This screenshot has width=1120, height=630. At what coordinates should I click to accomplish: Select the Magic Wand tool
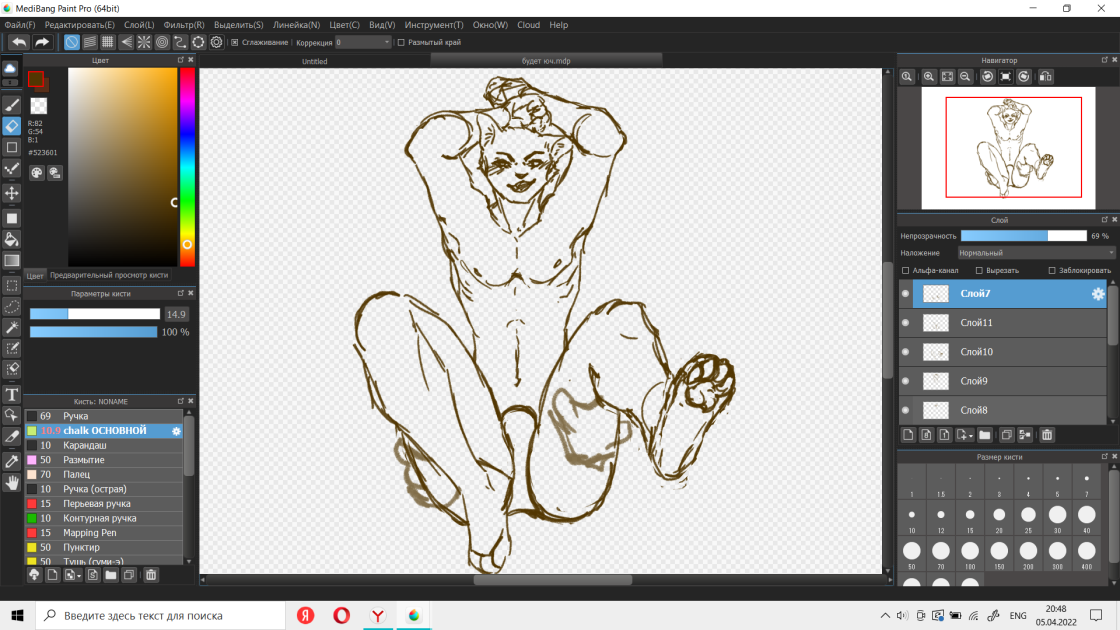(11, 327)
